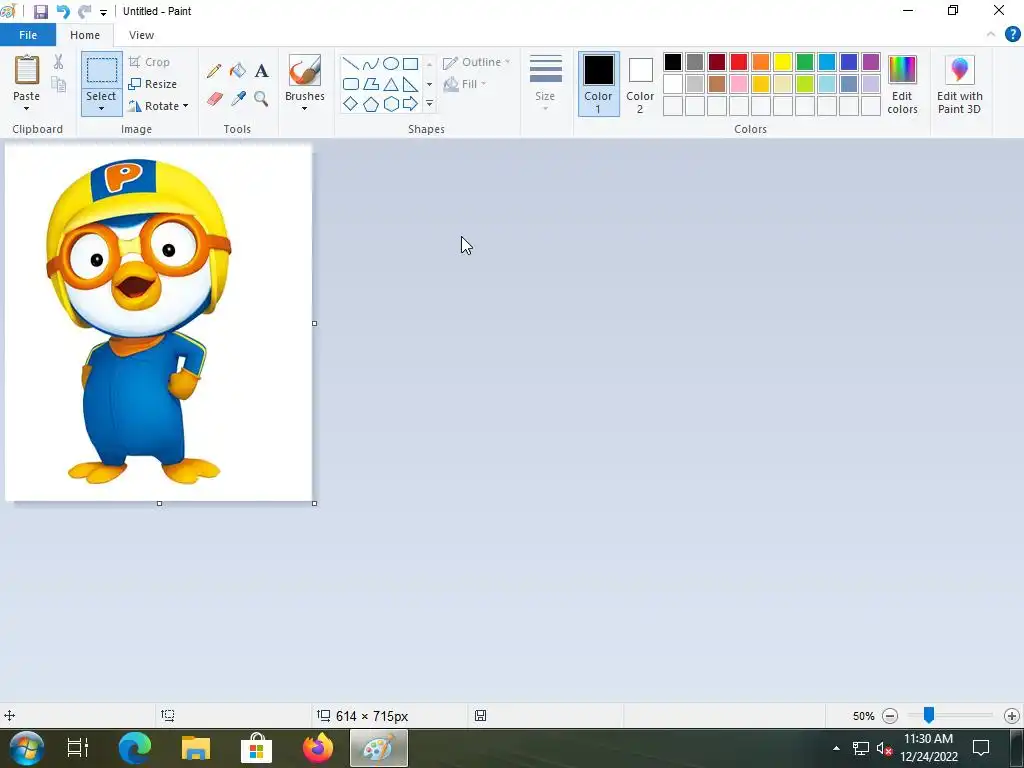Open the Paste dropdown arrow
Viewport: 1024px width, 768px height.
pos(27,108)
